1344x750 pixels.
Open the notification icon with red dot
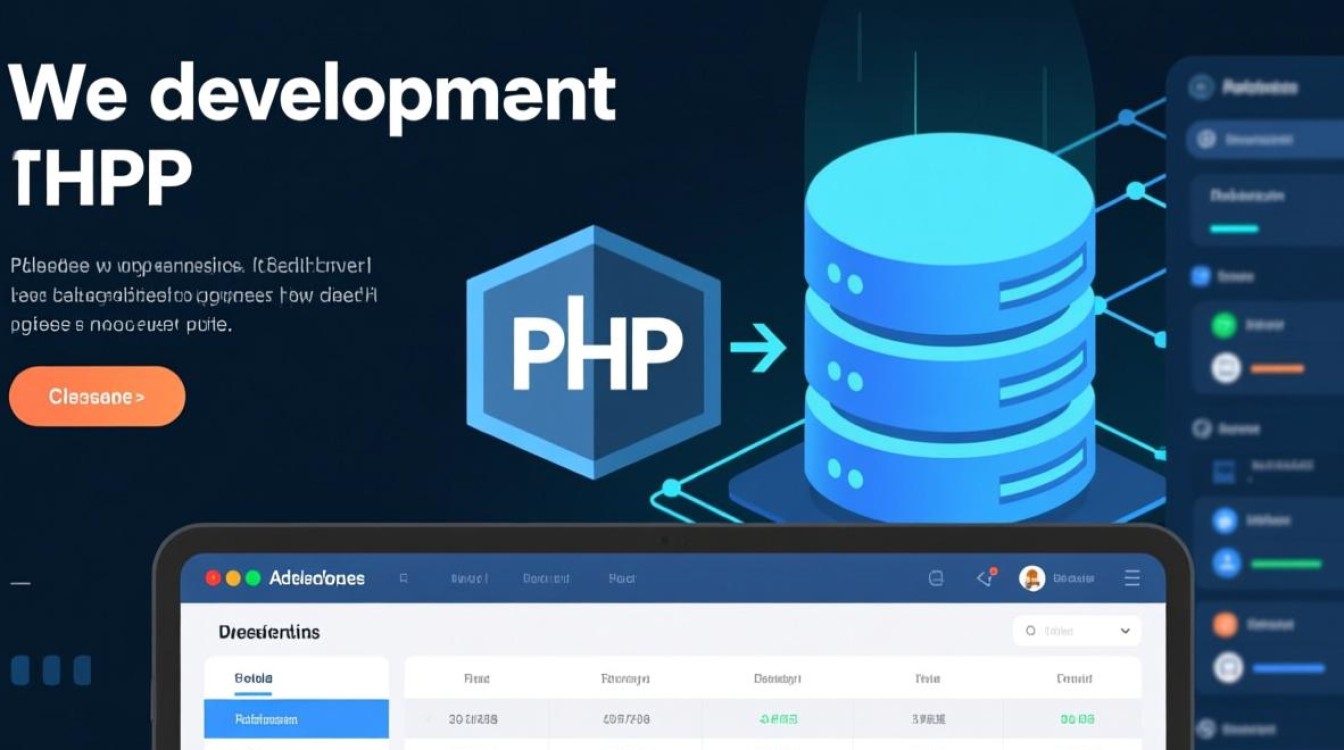(x=985, y=577)
